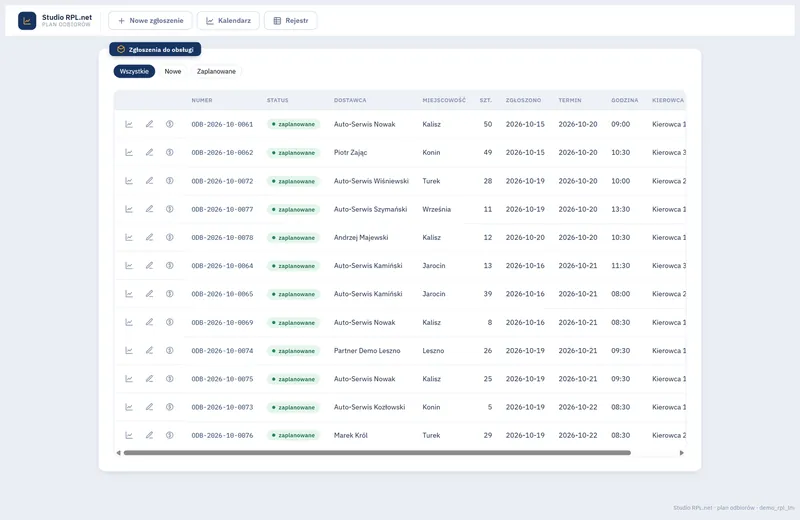Image resolution: width=800 pixels, height=520 pixels.
Task: Click request number ODB-2026-10-0073
Action: click(222, 407)
